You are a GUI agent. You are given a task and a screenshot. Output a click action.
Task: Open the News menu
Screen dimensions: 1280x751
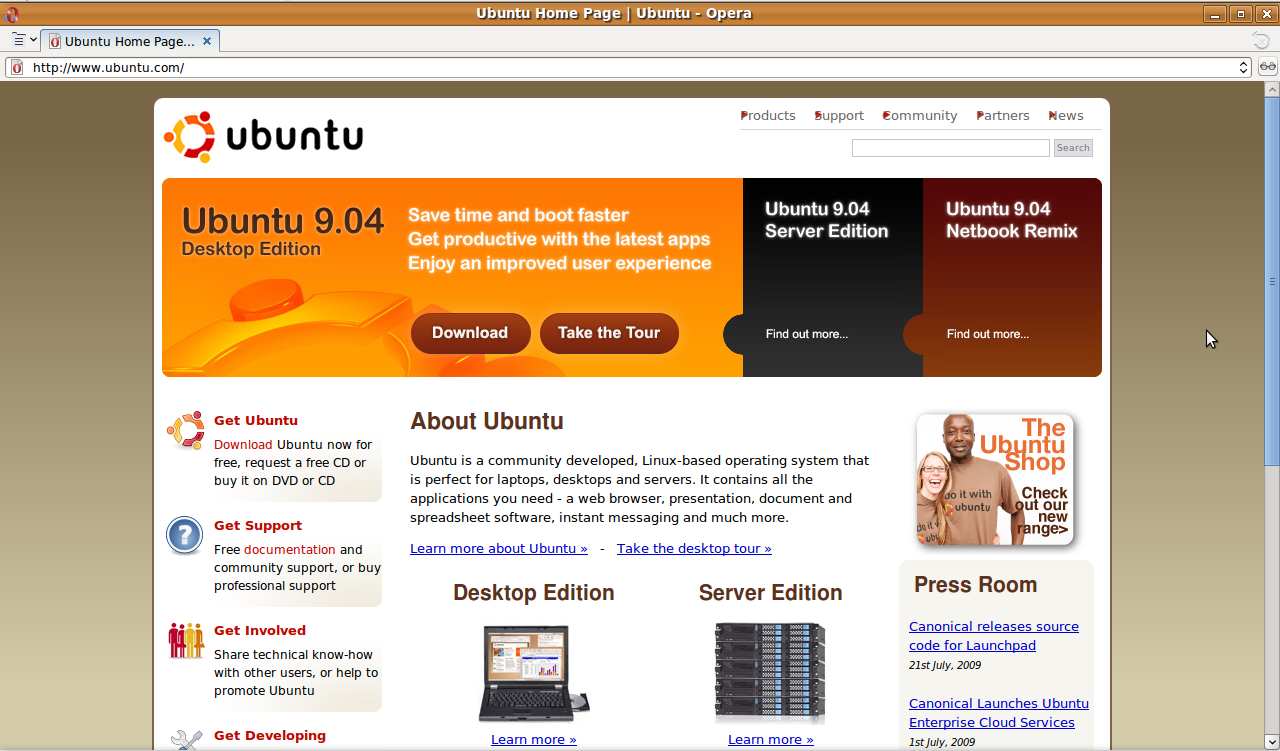pyautogui.click(x=1066, y=116)
